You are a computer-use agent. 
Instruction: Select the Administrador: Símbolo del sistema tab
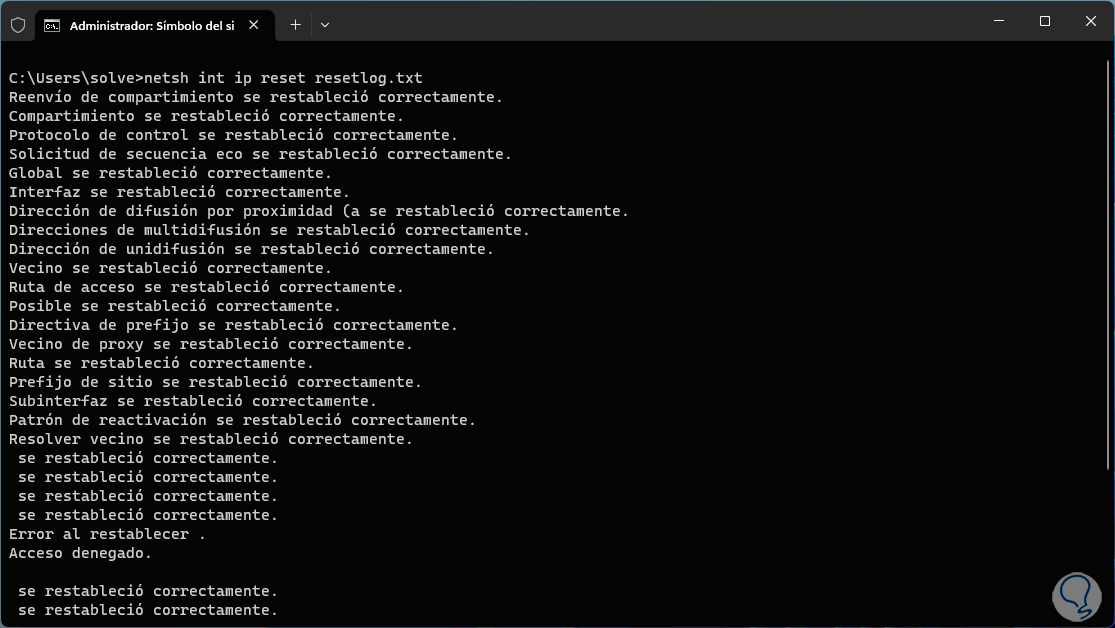[150, 25]
